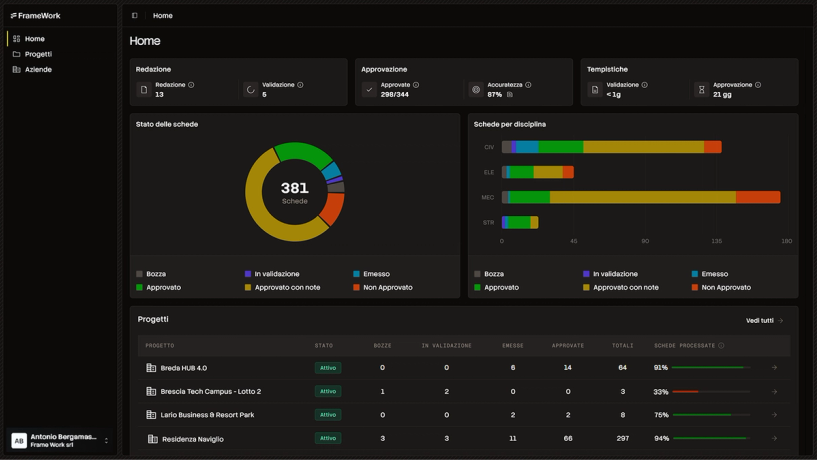Viewport: 817px width, 460px height.
Task: Toggle the sidebar panel icon
Action: point(134,16)
